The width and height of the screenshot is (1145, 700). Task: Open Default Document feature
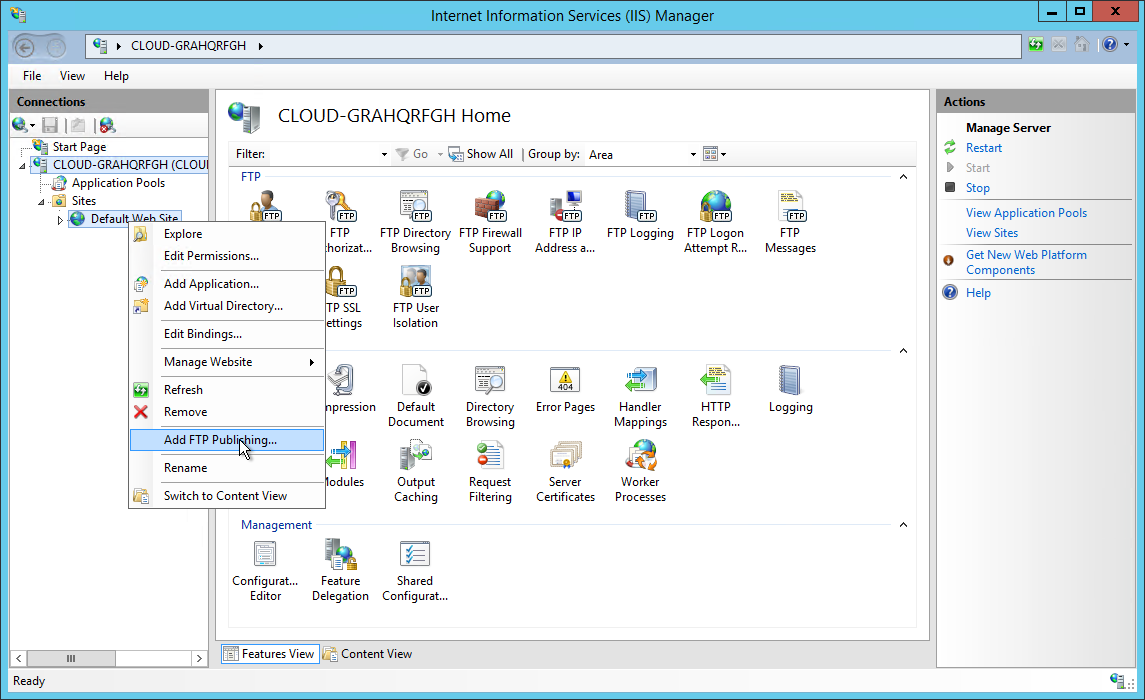(416, 396)
